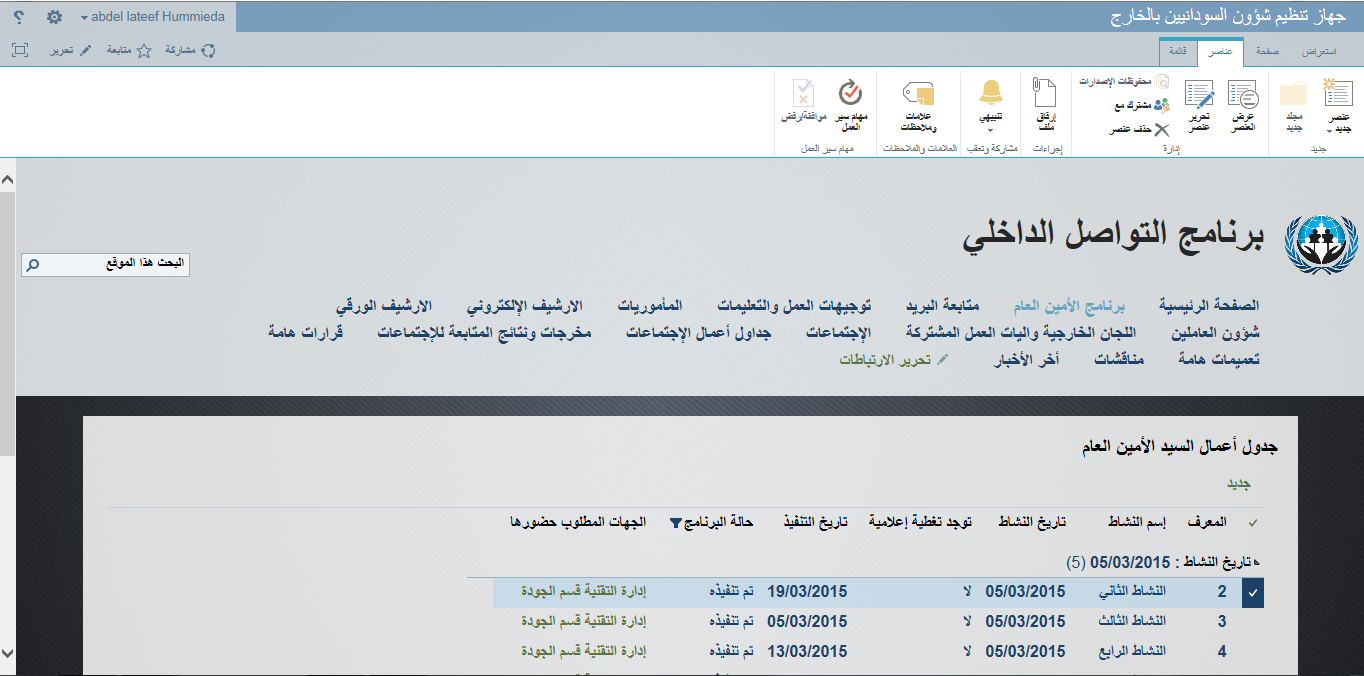This screenshot has height=676, width=1364.
Task: Toggle focus-on-content fullscreen icon
Action: pyautogui.click(x=20, y=50)
